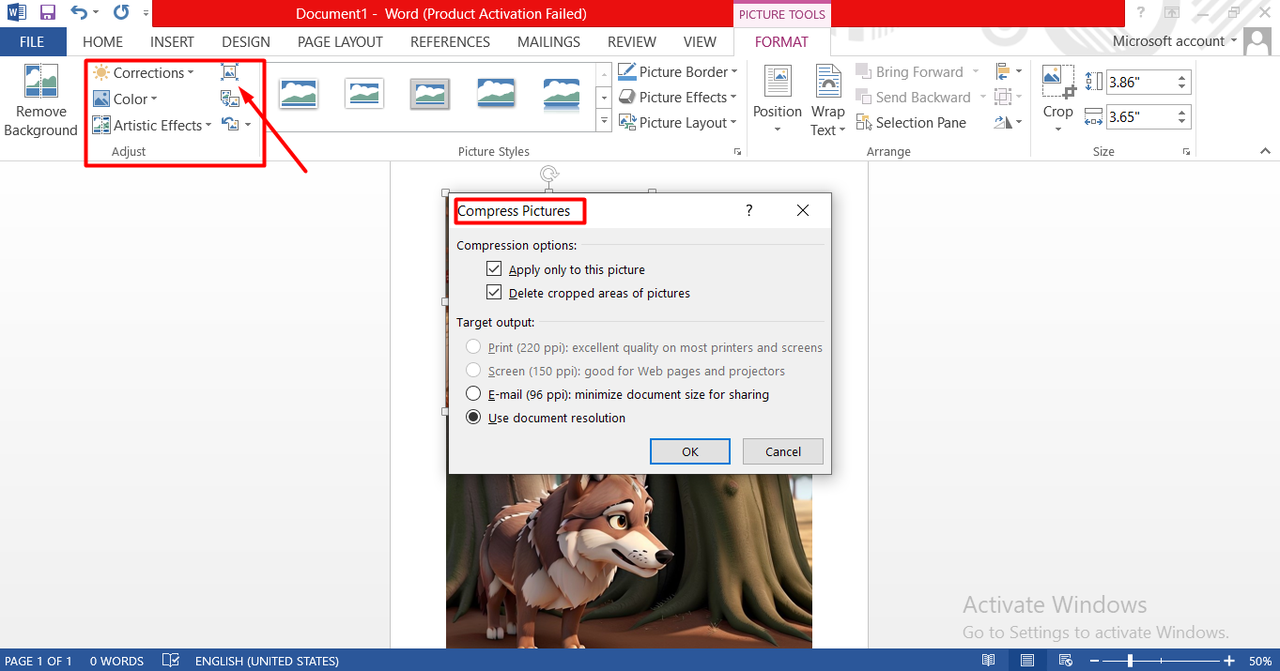The width and height of the screenshot is (1280, 671).
Task: Select Use document resolution radio option
Action: (x=474, y=418)
